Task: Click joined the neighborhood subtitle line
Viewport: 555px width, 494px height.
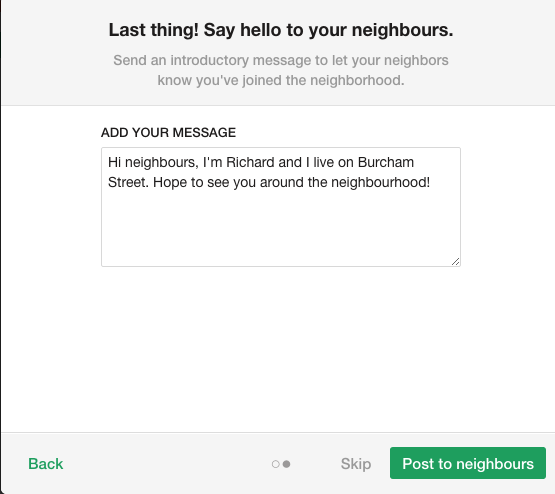Action: (281, 80)
